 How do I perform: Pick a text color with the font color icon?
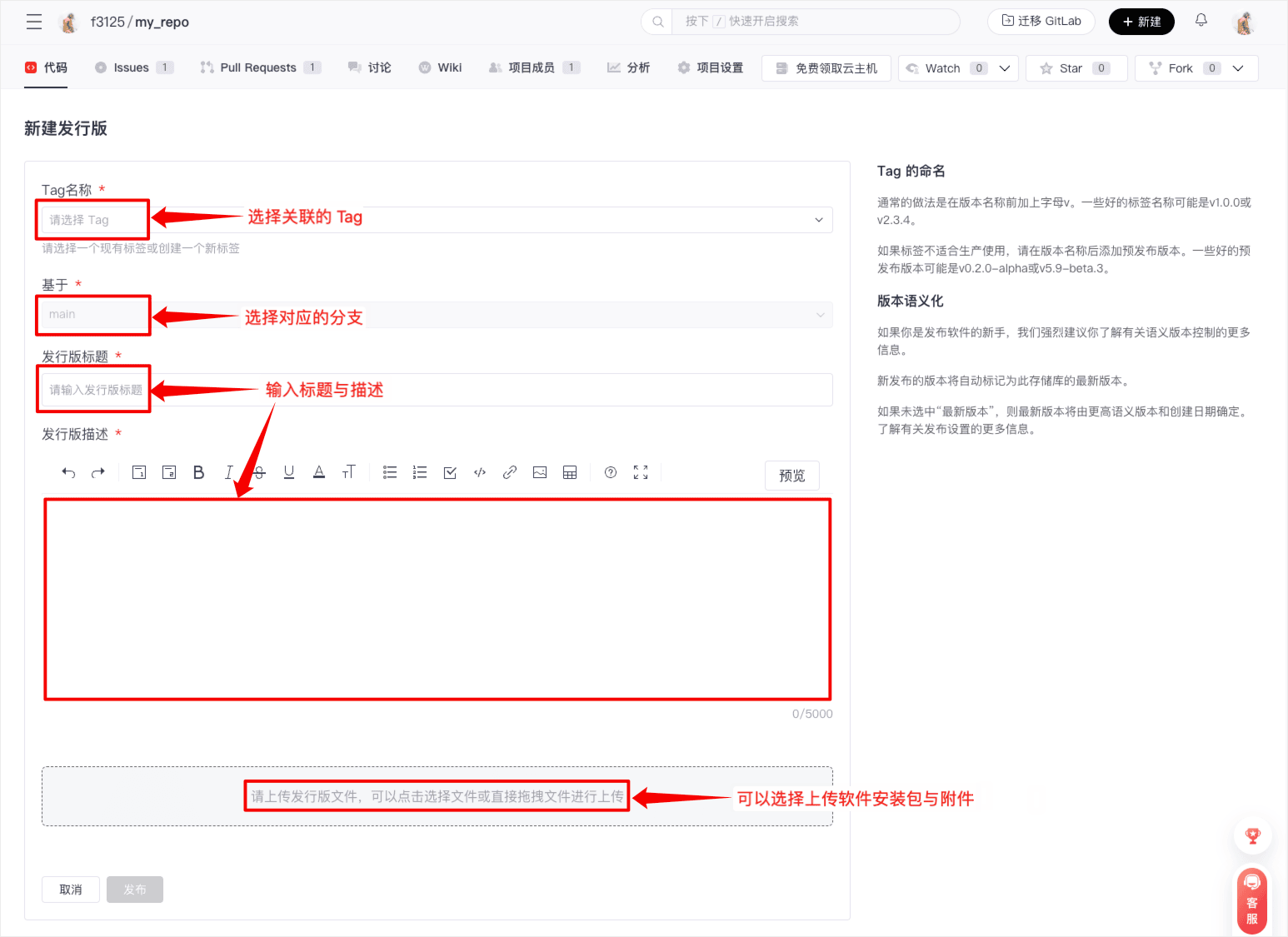point(319,473)
